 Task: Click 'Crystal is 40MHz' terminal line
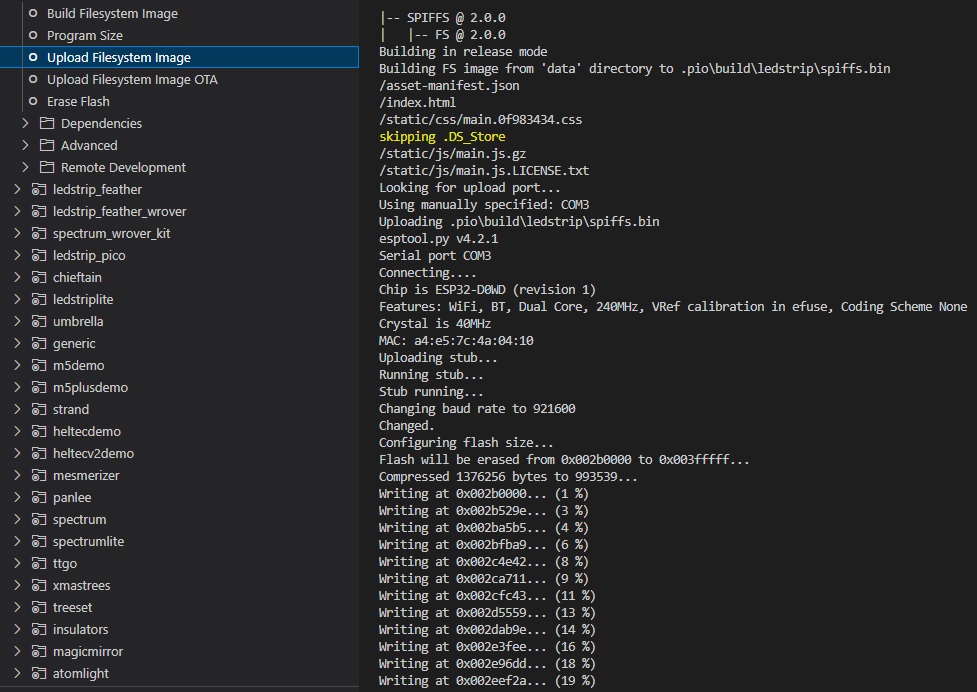coord(435,324)
